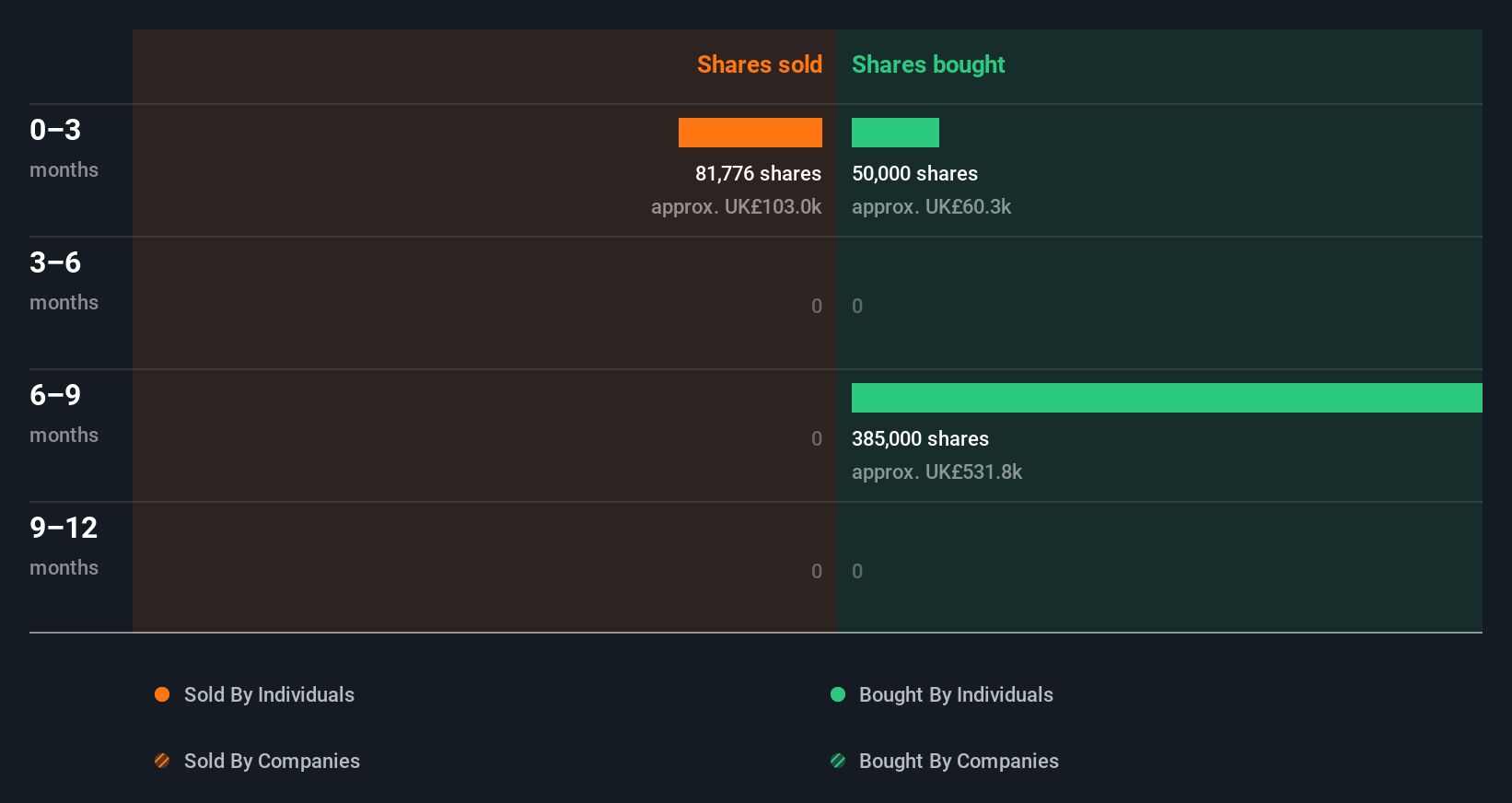Click the striped Bought By Companies legend icon
The image size is (1512, 803).
(838, 761)
